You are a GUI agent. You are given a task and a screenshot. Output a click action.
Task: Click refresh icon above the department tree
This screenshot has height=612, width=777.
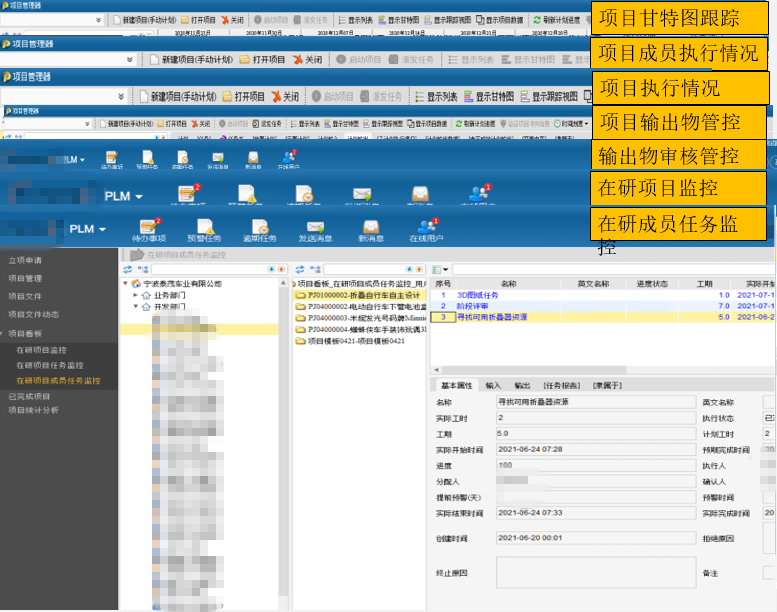(x=127, y=269)
